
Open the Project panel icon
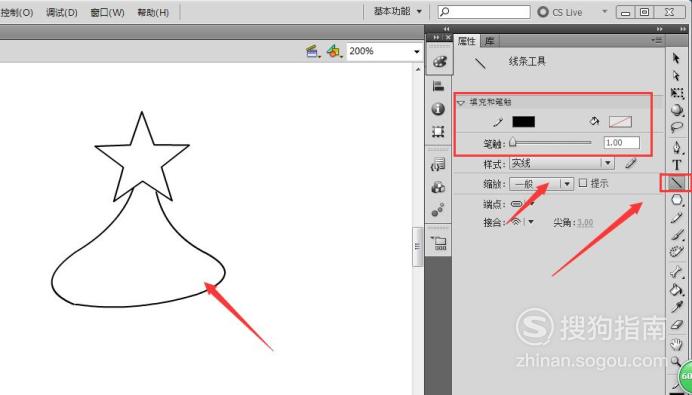439,243
